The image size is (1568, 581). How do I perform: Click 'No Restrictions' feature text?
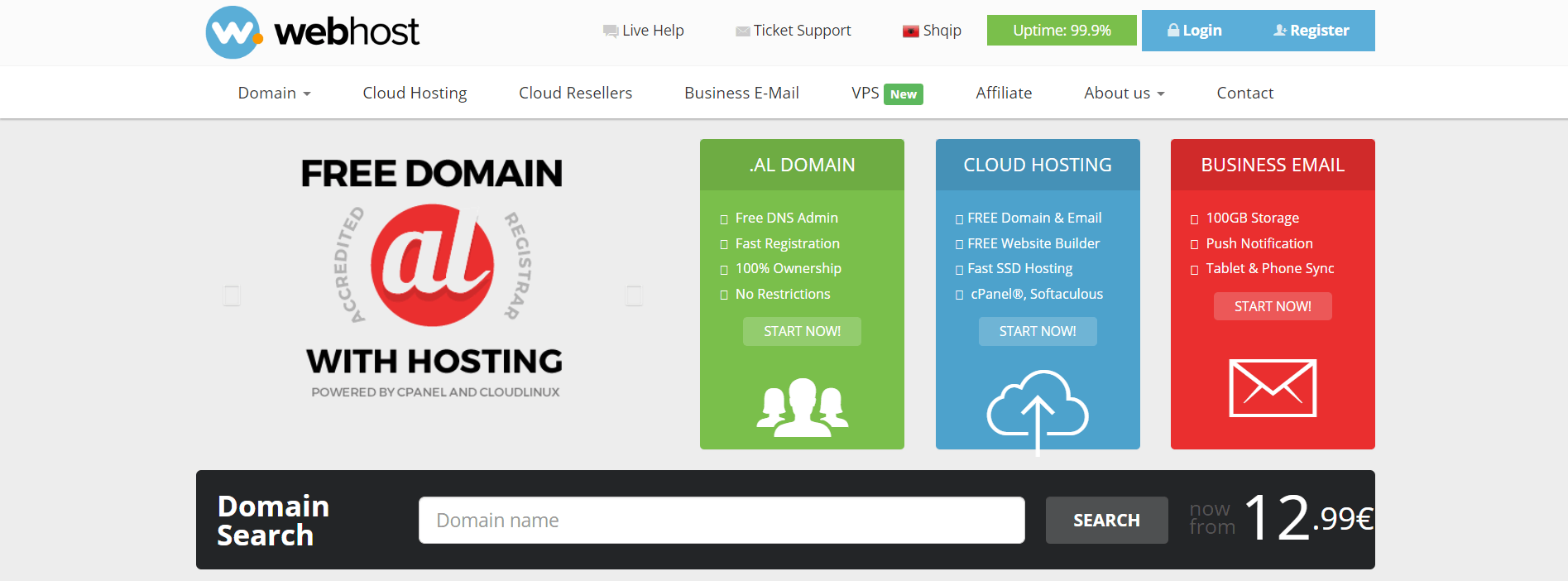[x=783, y=294]
